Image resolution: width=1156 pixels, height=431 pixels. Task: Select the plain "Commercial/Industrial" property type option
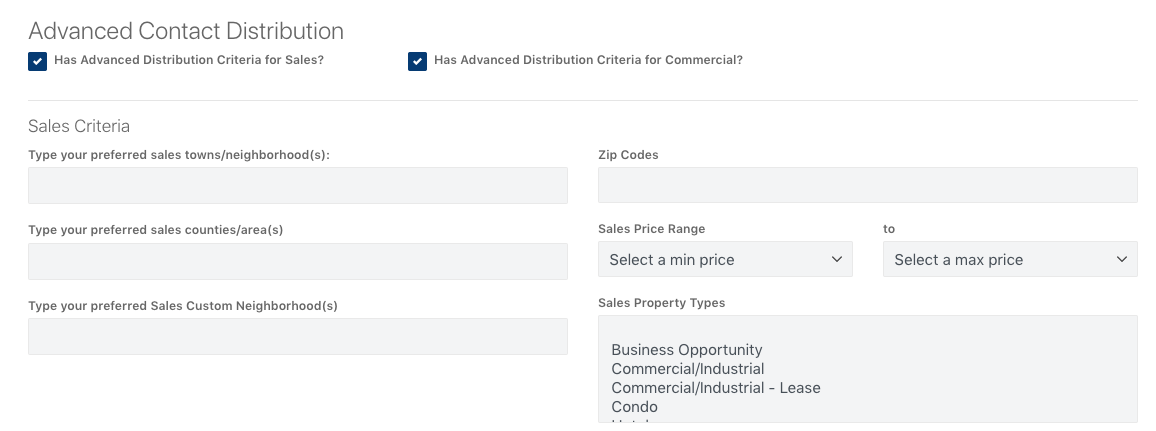click(687, 369)
